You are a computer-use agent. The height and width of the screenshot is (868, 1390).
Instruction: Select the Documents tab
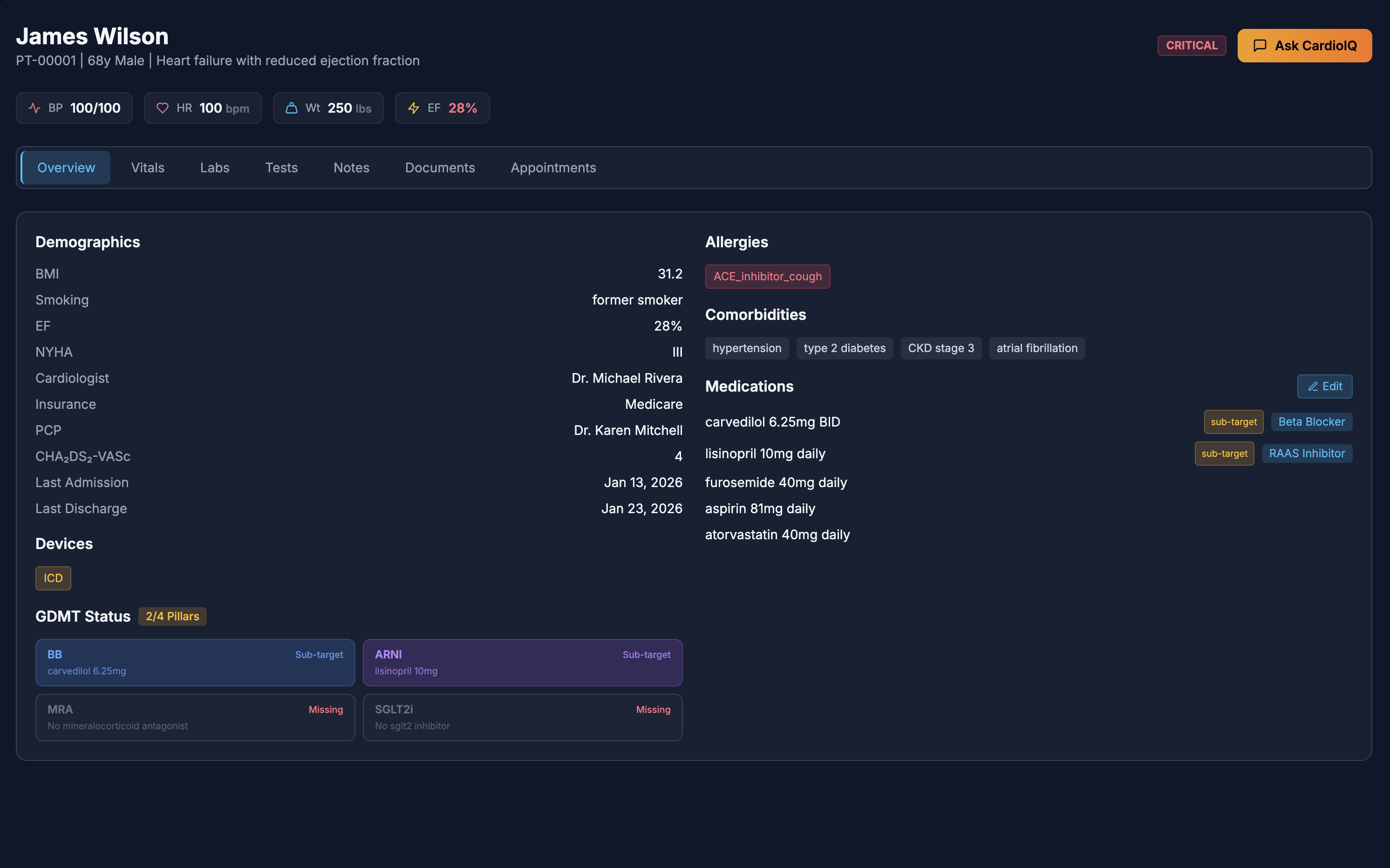click(440, 168)
